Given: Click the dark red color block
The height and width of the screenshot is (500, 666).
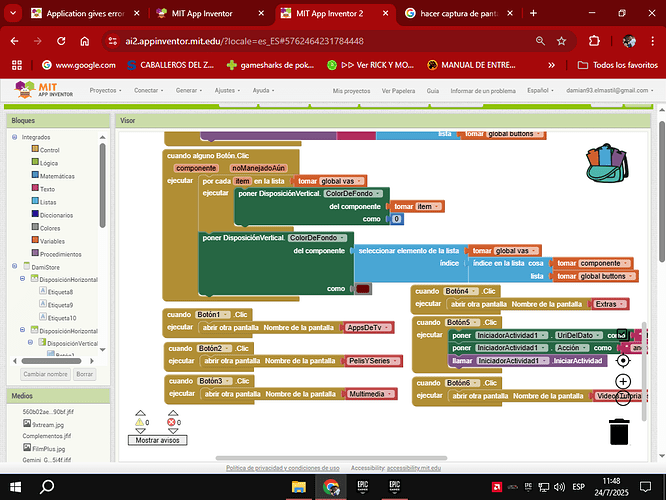Looking at the screenshot, I should (363, 289).
